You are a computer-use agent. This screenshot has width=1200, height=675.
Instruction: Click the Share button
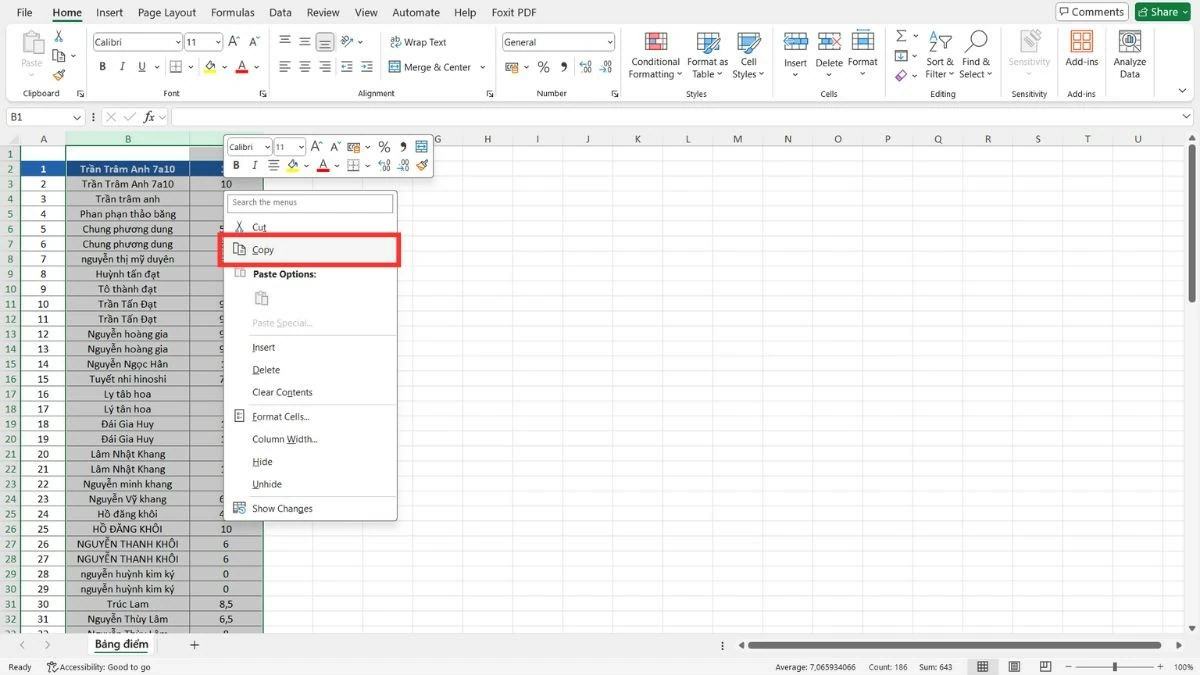pyautogui.click(x=1161, y=12)
